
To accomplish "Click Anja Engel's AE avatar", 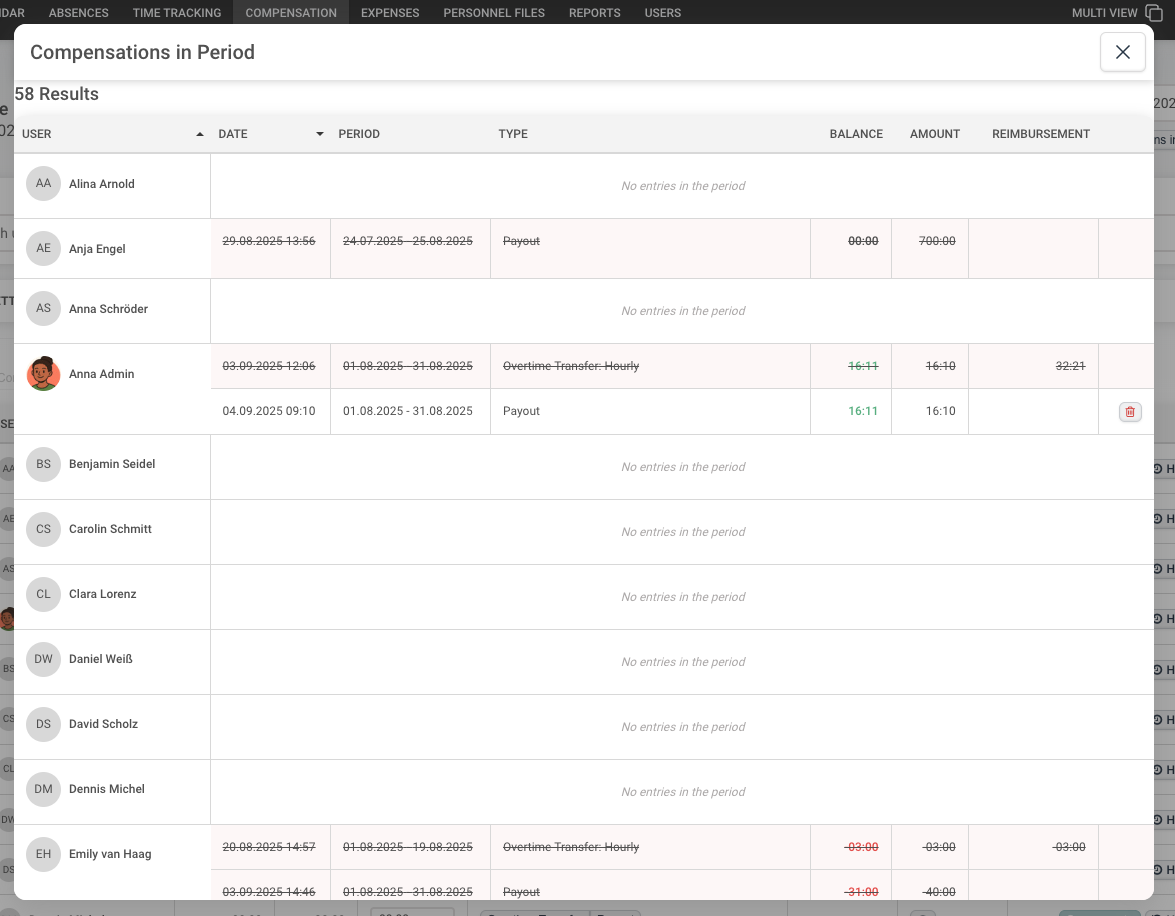I will (x=43, y=249).
